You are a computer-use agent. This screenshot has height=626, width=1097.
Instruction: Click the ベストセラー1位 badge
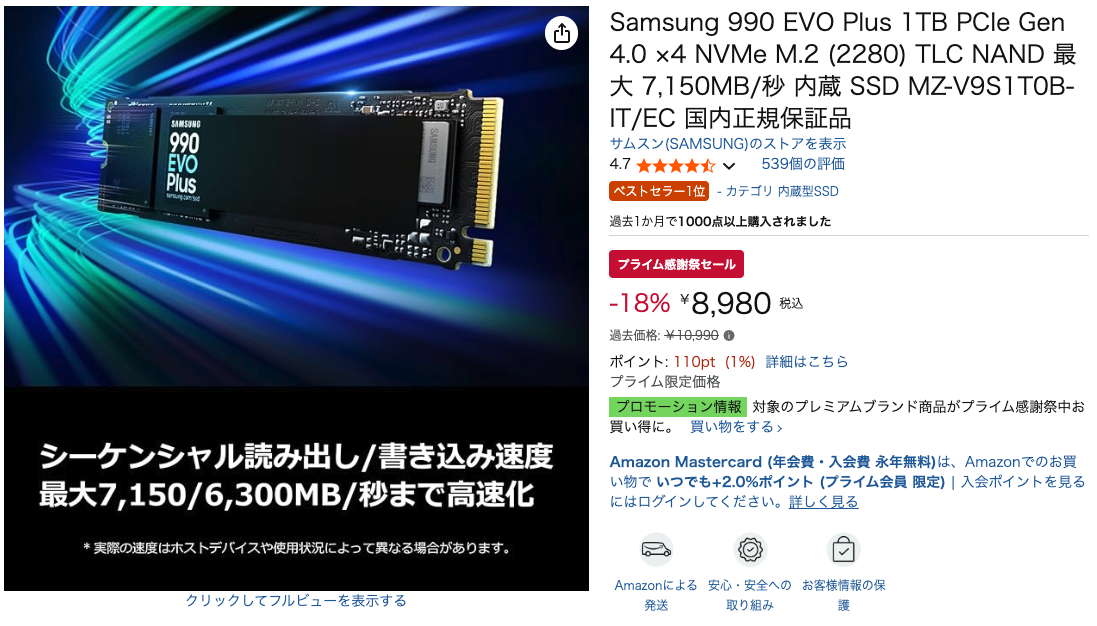[659, 191]
